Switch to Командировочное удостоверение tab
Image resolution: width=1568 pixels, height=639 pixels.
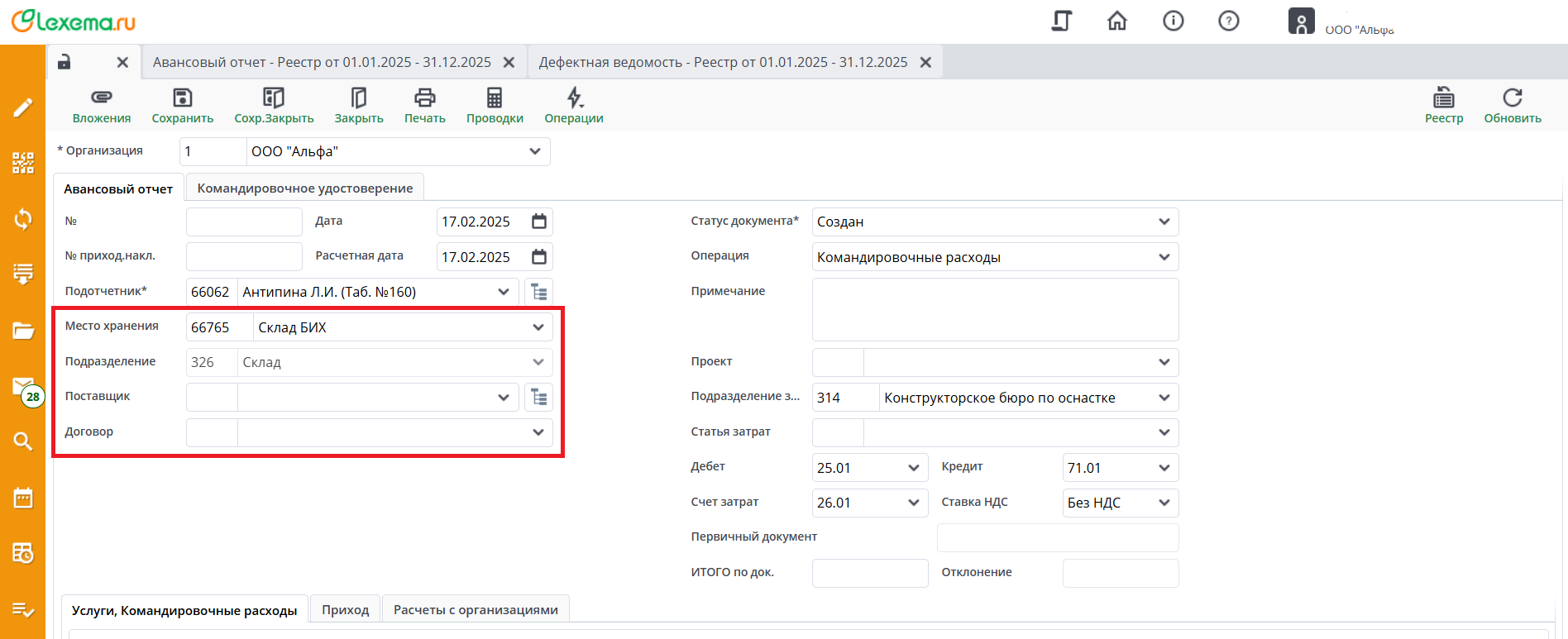coord(304,188)
